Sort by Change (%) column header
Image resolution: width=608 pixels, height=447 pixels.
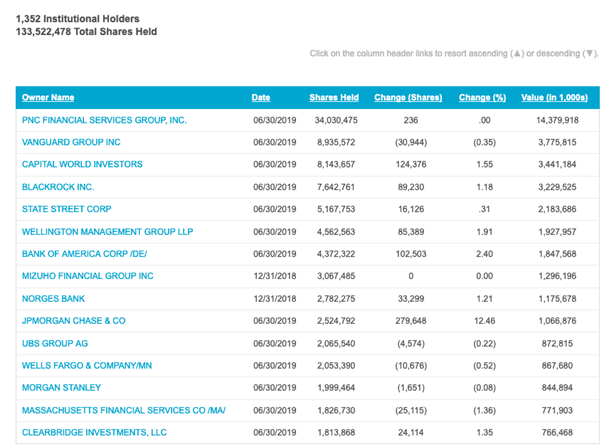click(482, 97)
